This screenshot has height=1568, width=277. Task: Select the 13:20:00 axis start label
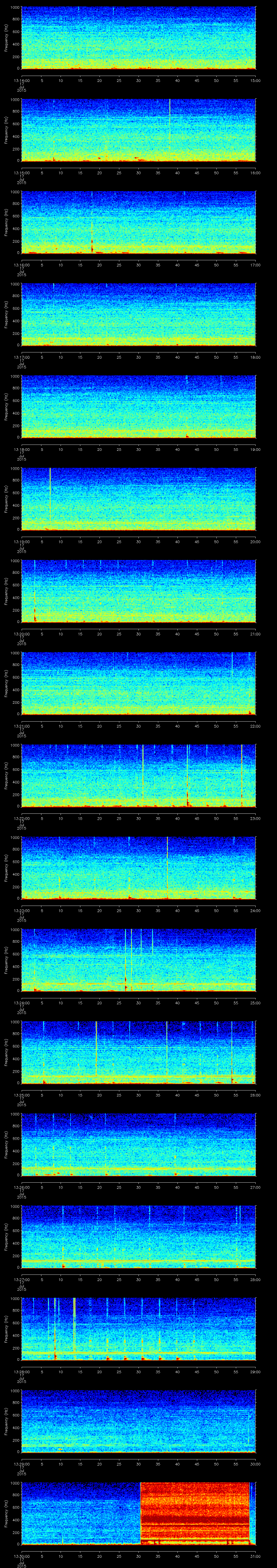pyautogui.click(x=21, y=634)
